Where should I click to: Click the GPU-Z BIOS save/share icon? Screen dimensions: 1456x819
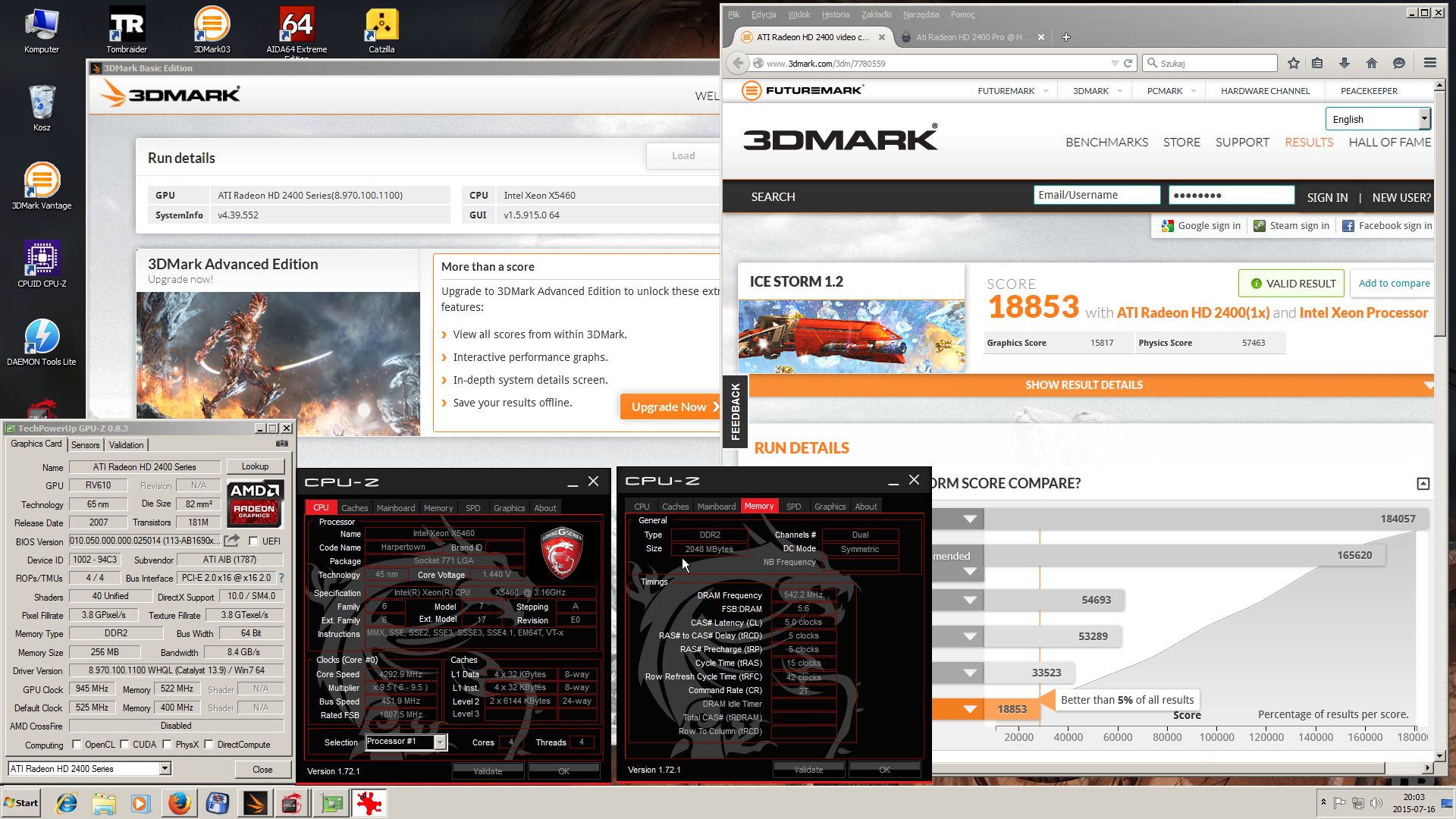click(232, 540)
